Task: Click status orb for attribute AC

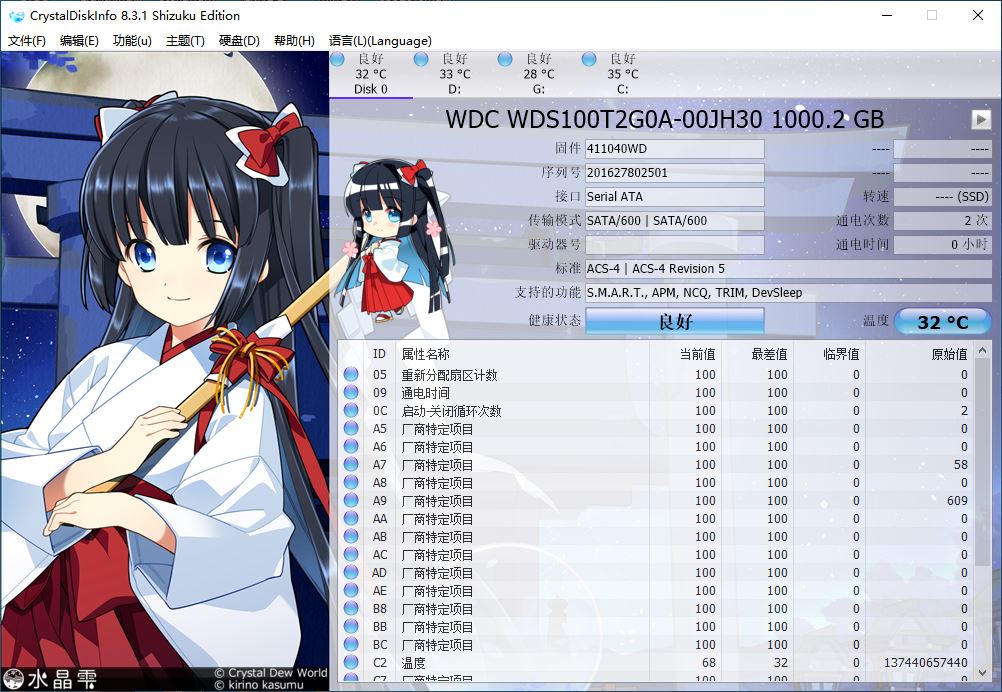Action: point(351,555)
